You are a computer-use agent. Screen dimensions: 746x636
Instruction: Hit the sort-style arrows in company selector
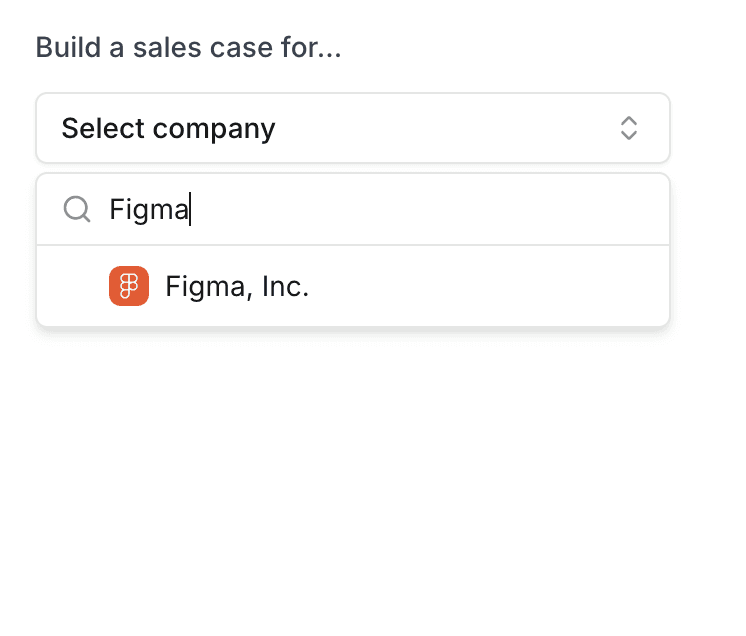click(628, 128)
